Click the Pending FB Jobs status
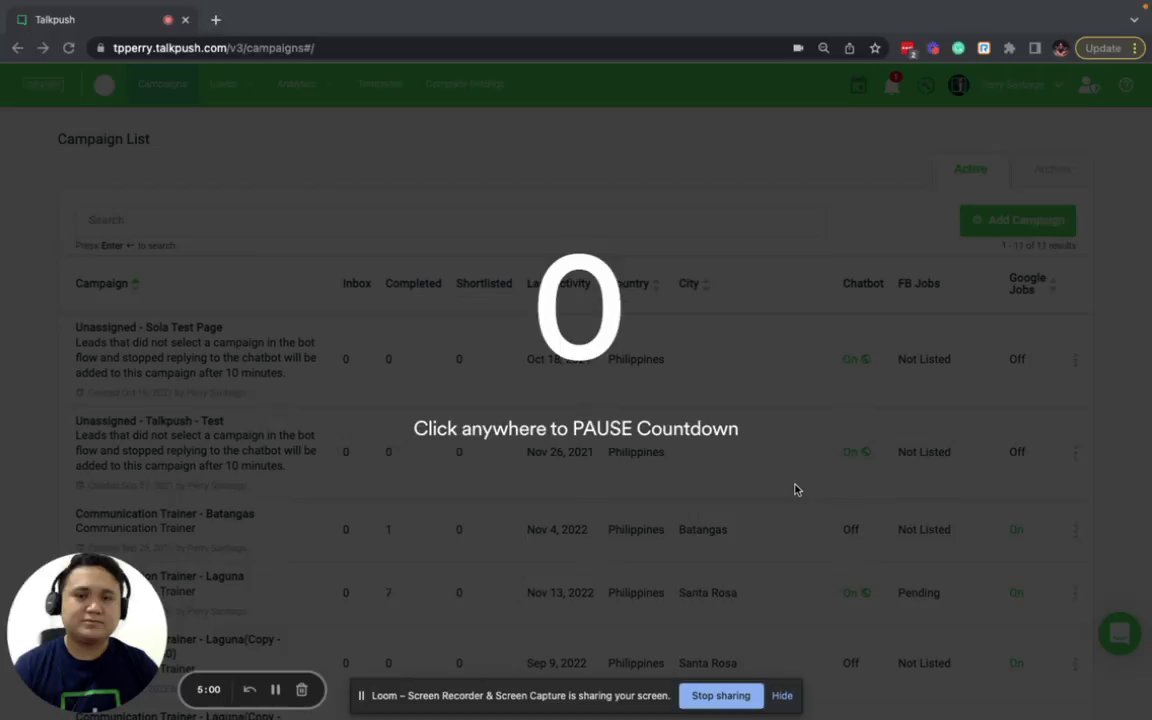 coord(918,593)
